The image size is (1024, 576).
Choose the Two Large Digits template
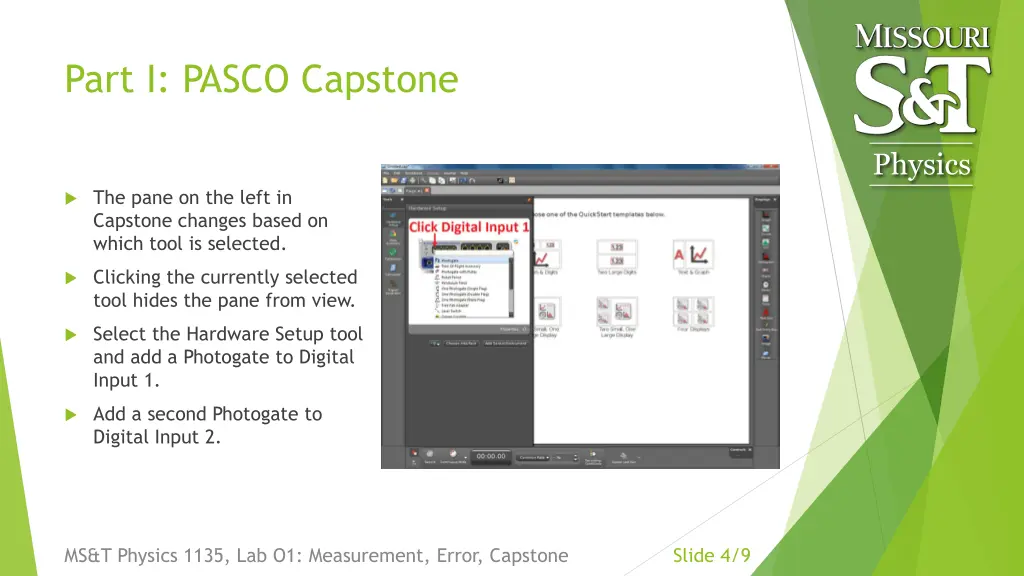[617, 254]
